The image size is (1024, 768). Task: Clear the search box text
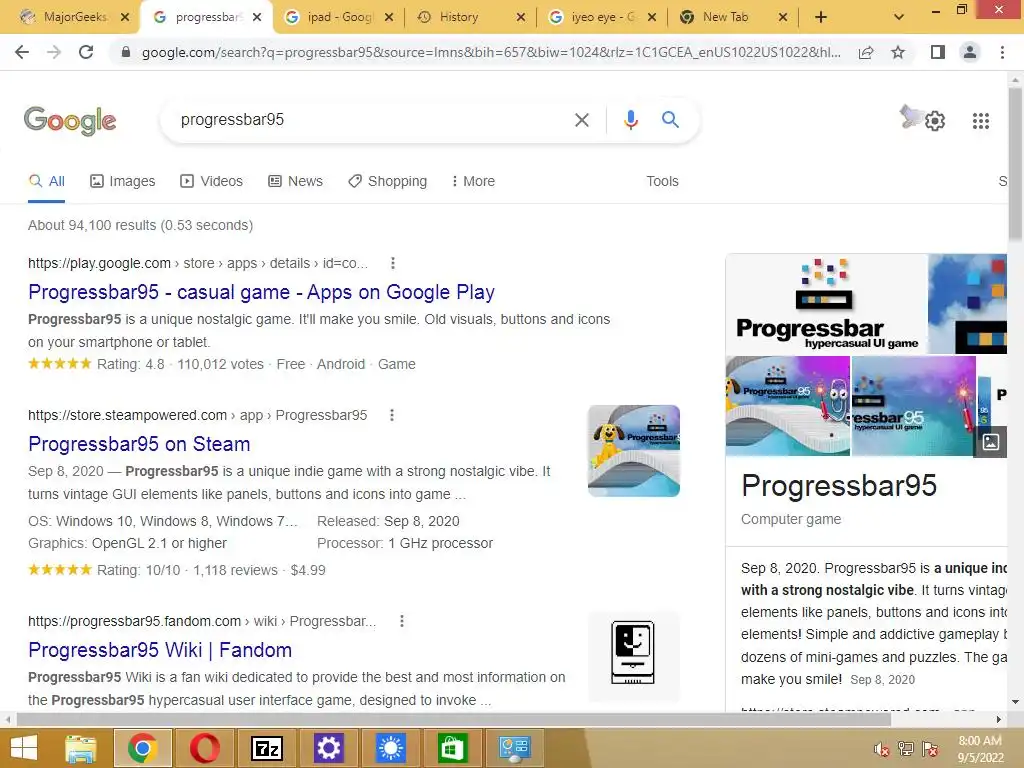click(582, 120)
